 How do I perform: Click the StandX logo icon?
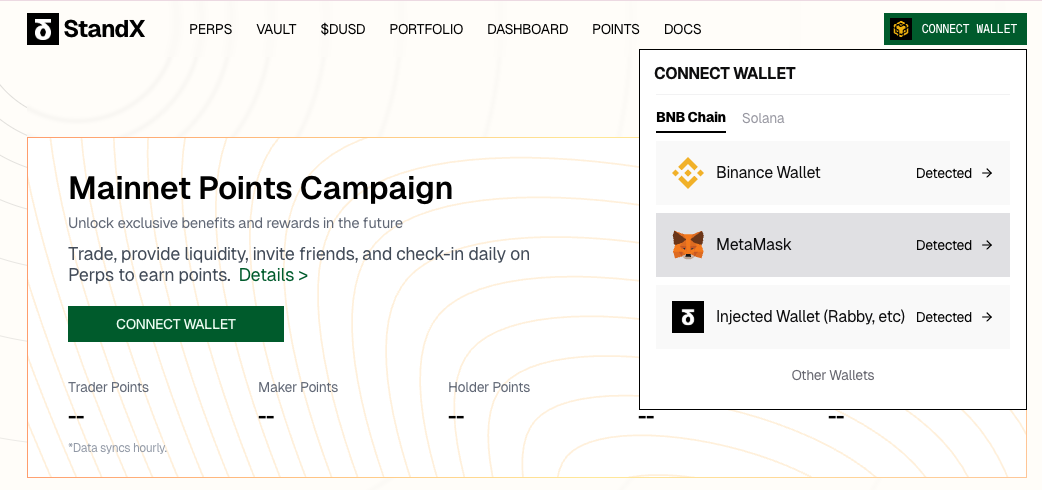(x=43, y=29)
